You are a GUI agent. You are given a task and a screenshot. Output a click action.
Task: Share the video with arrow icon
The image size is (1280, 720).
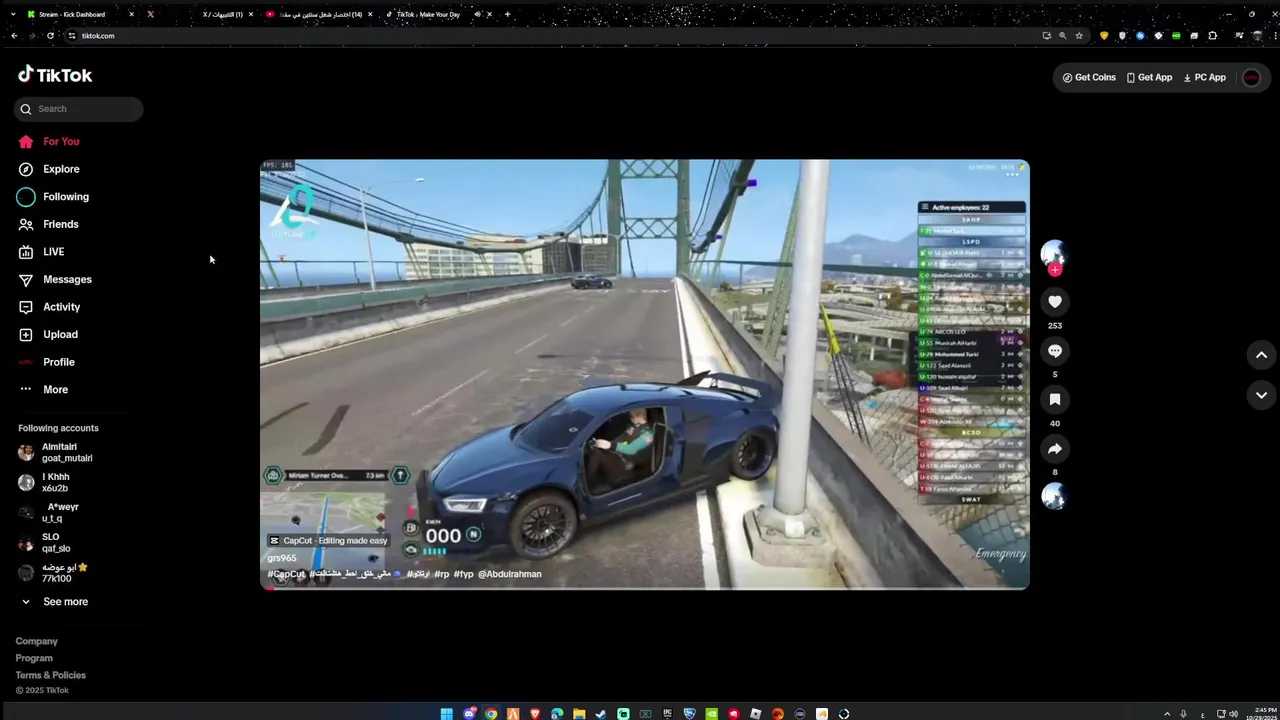coord(1054,449)
